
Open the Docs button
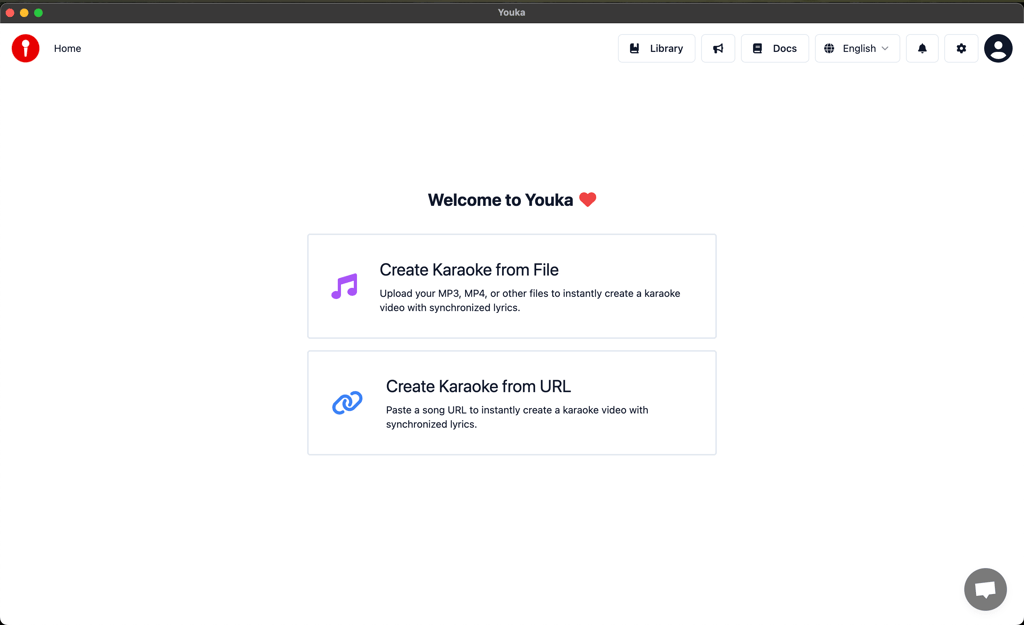click(775, 48)
